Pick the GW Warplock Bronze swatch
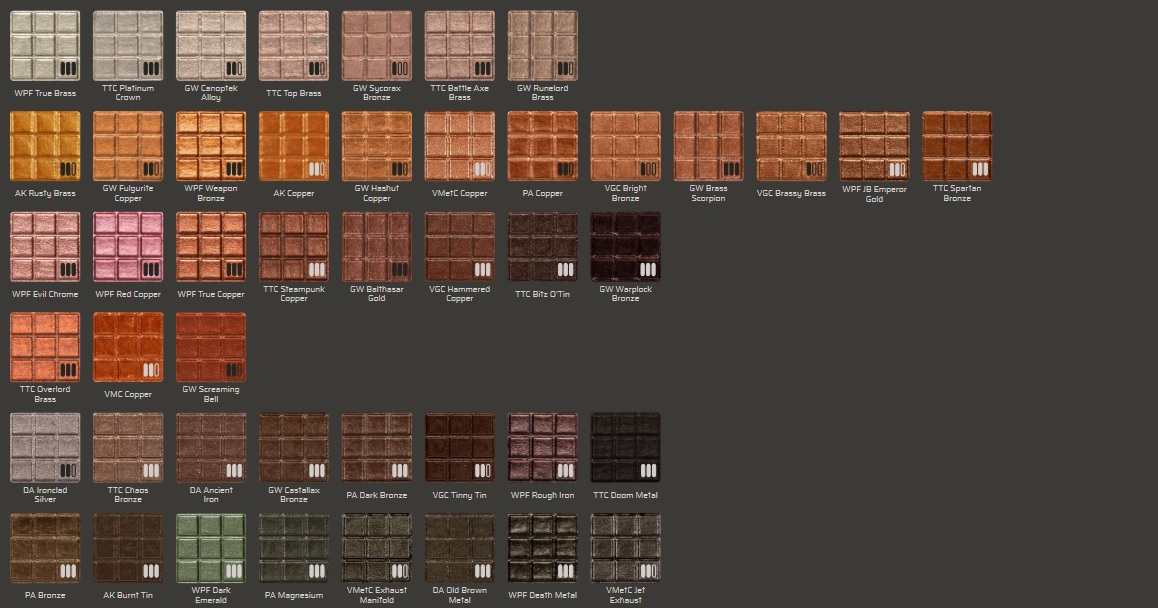Image resolution: width=1158 pixels, height=608 pixels. tap(626, 247)
